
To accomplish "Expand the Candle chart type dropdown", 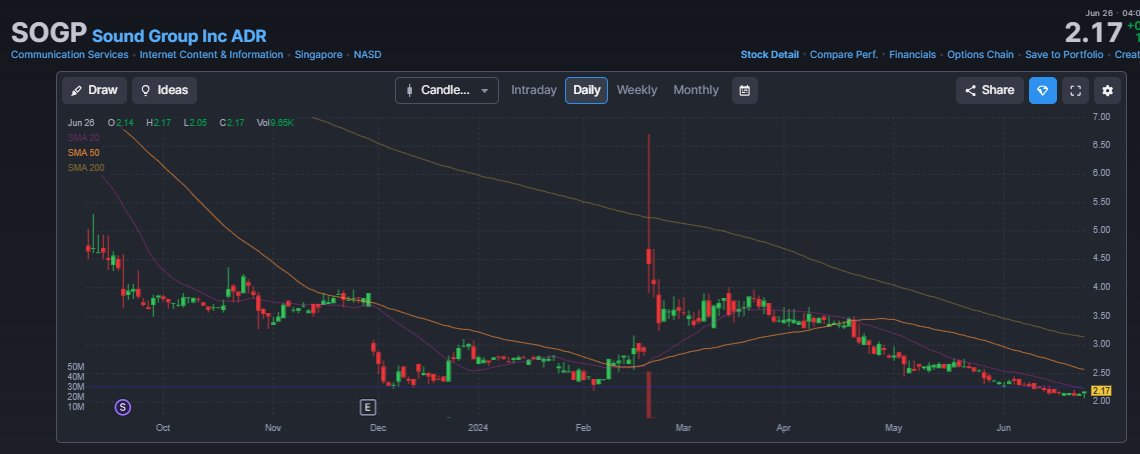I will [447, 90].
